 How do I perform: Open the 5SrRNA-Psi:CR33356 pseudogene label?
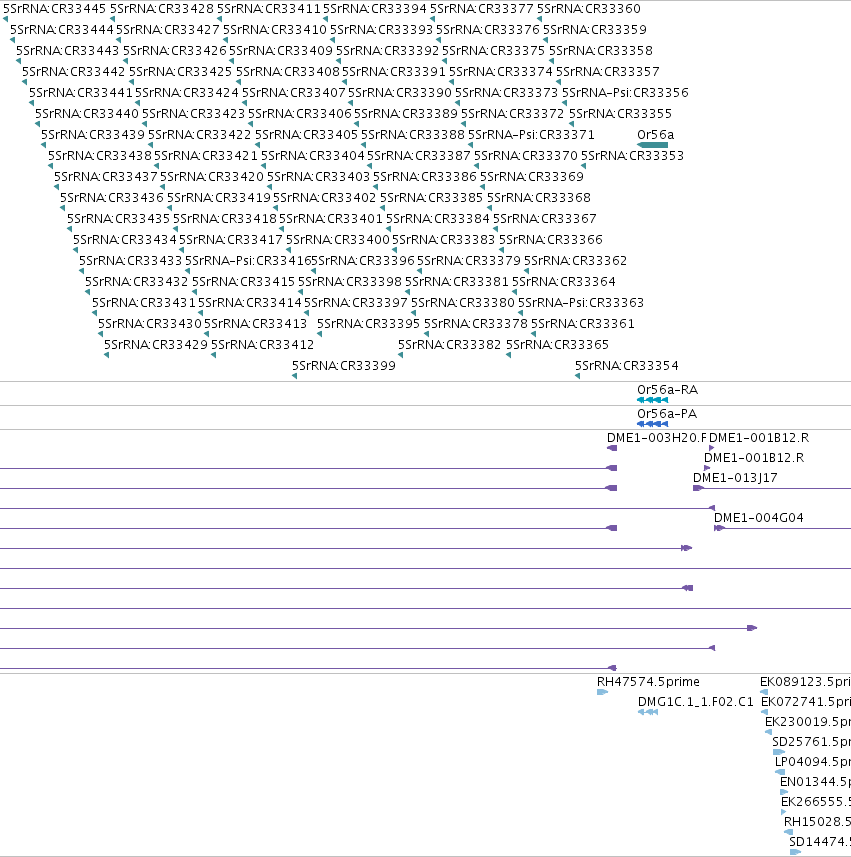[625, 93]
